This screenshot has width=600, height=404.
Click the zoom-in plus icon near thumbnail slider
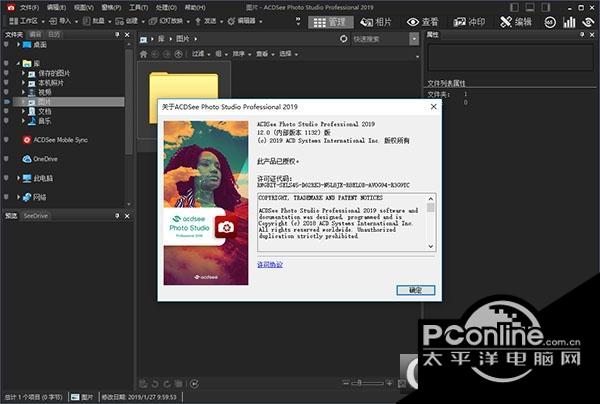point(389,383)
